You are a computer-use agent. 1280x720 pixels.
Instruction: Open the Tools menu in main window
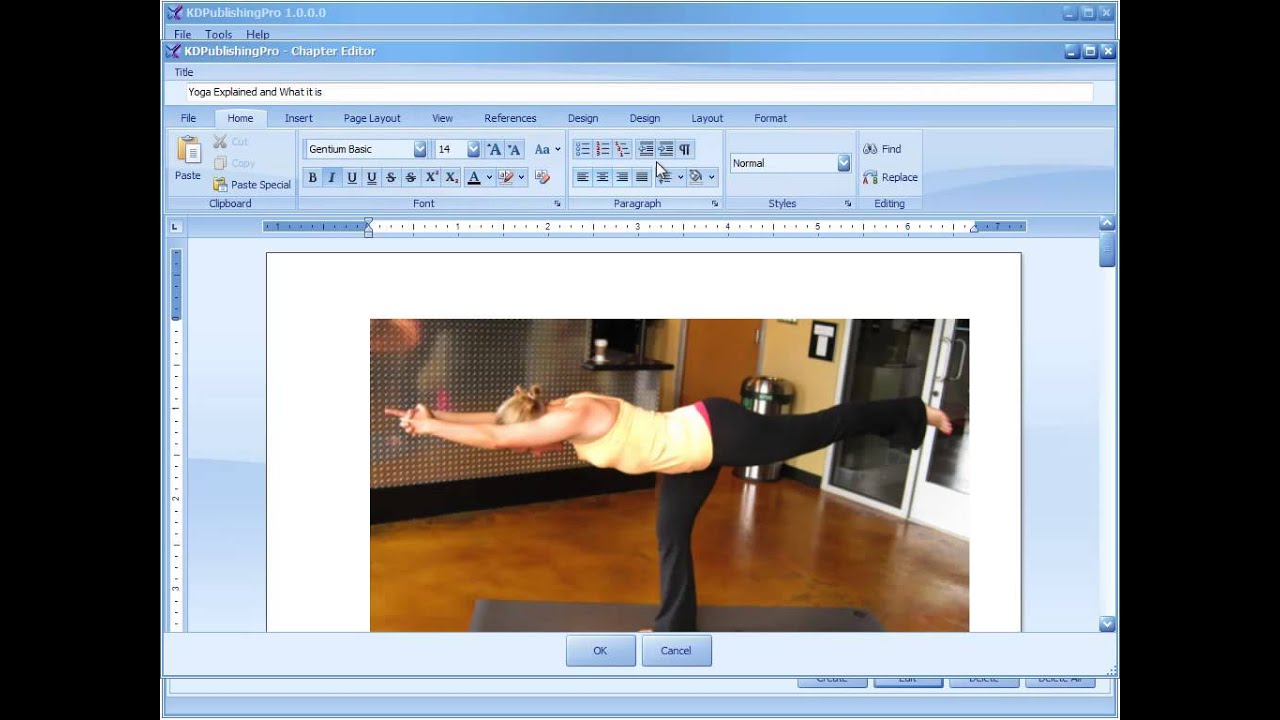218,34
